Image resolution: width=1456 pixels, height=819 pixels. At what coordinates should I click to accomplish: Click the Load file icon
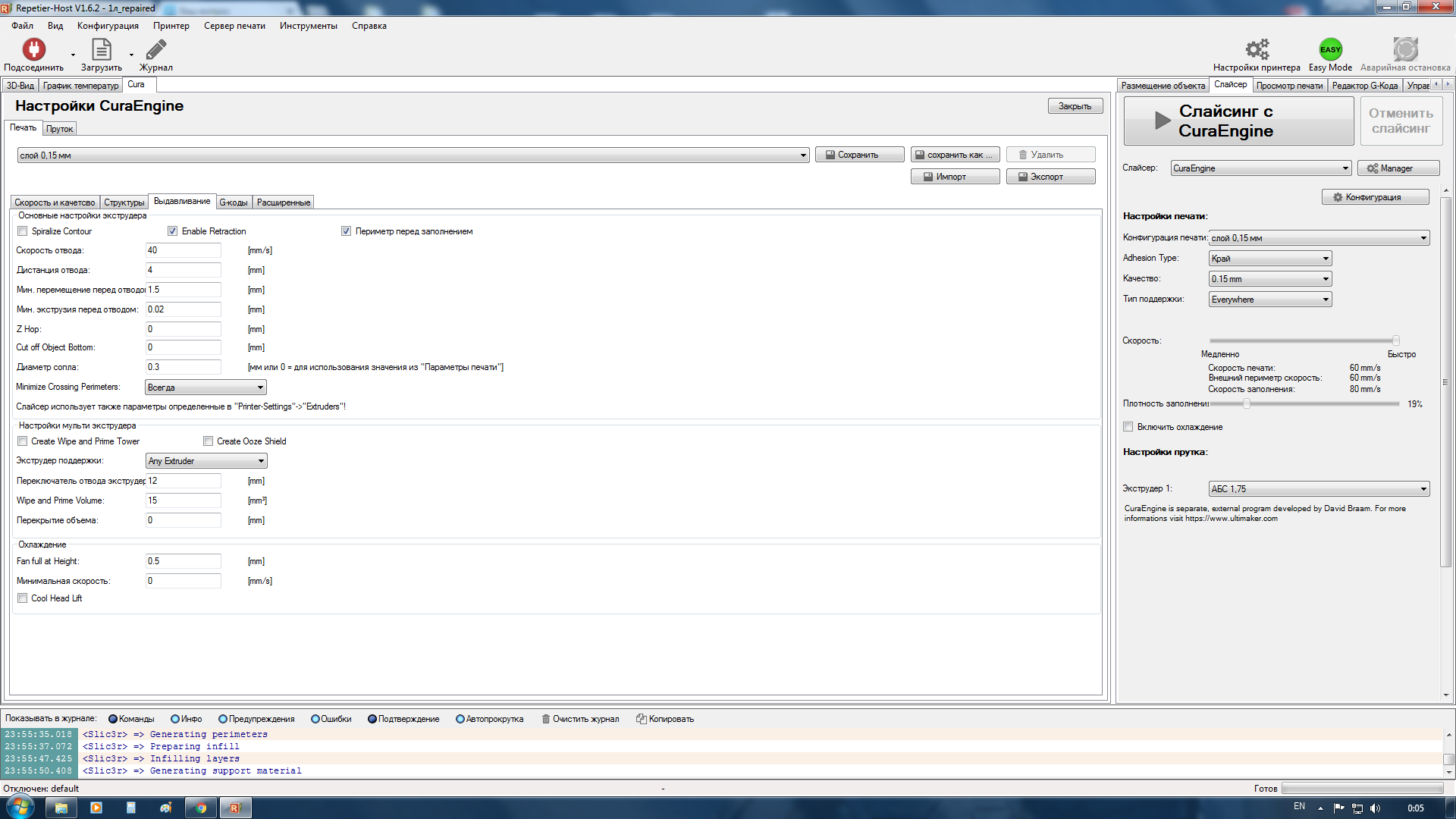[101, 50]
